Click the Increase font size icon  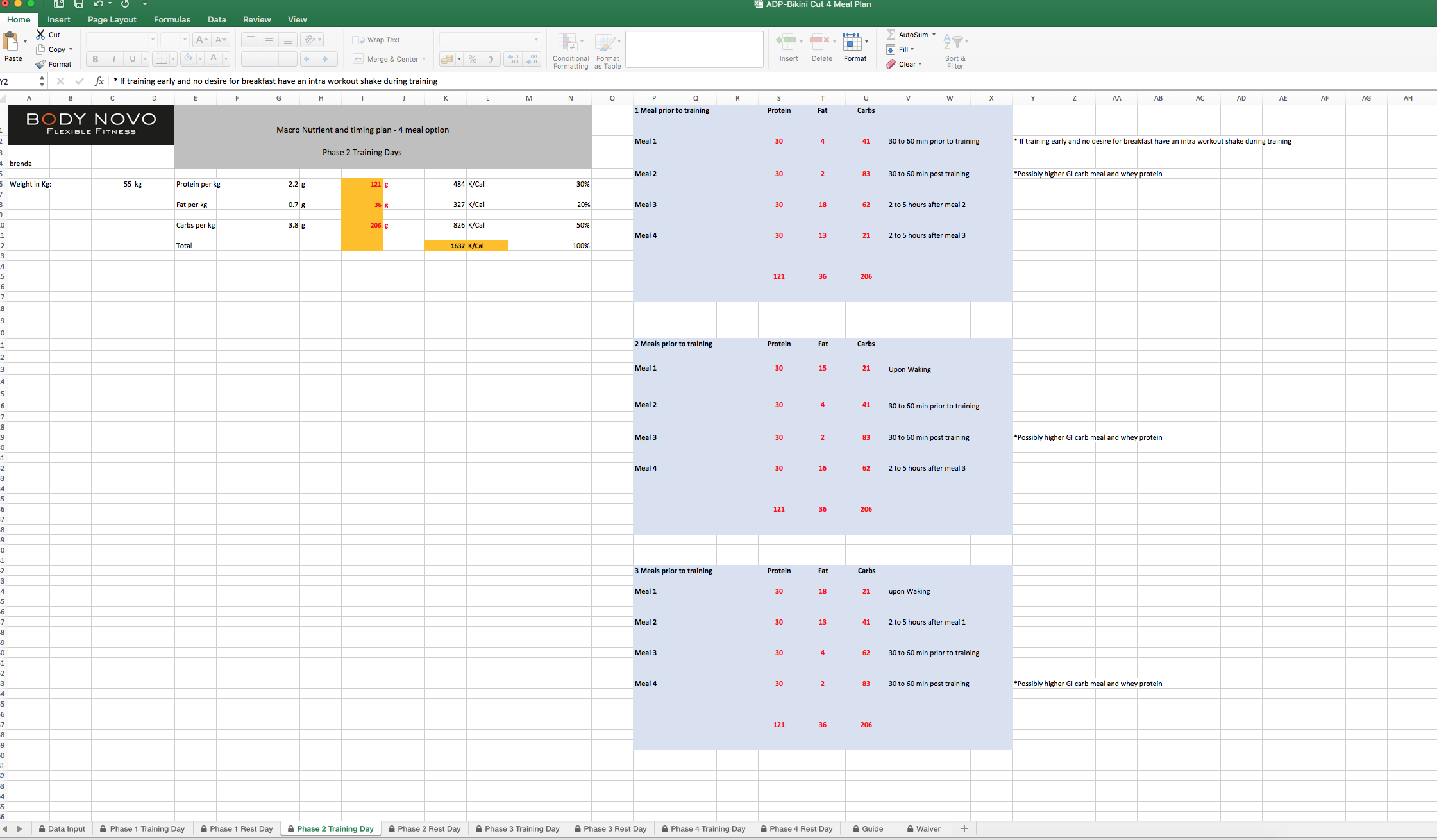coord(201,40)
